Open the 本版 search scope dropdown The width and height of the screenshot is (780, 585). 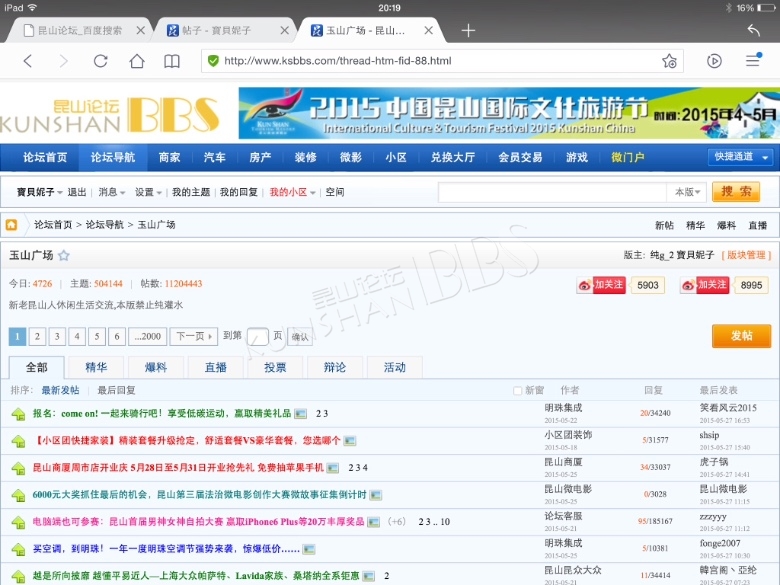click(686, 192)
